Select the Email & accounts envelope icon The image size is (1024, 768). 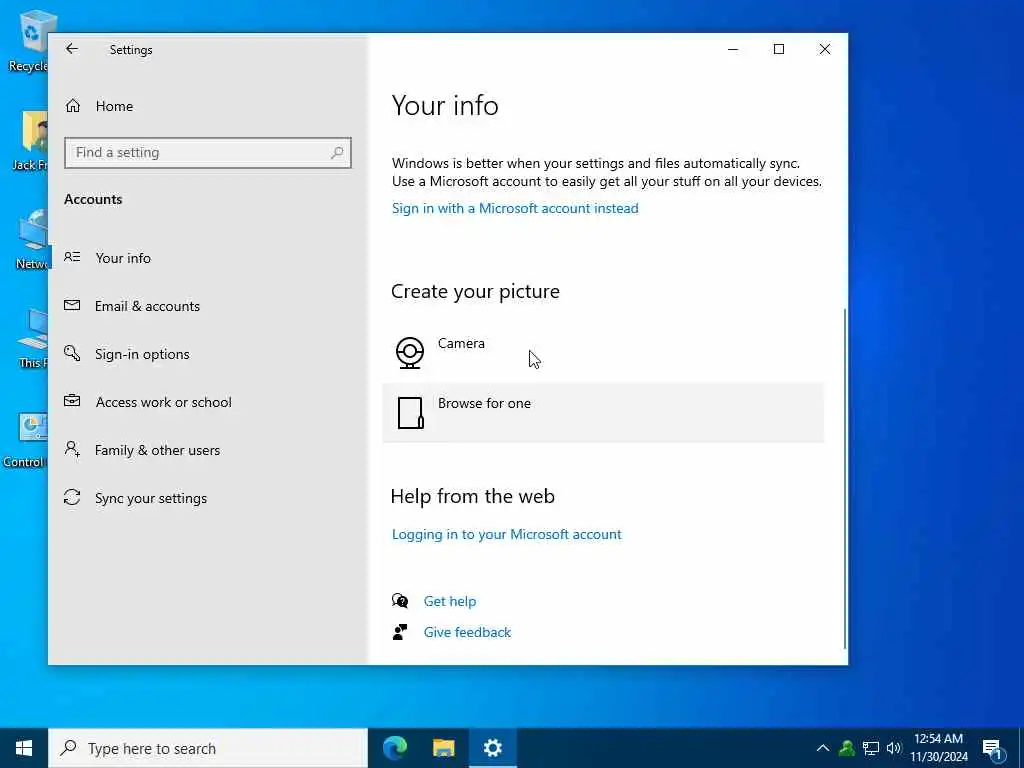pos(72,305)
